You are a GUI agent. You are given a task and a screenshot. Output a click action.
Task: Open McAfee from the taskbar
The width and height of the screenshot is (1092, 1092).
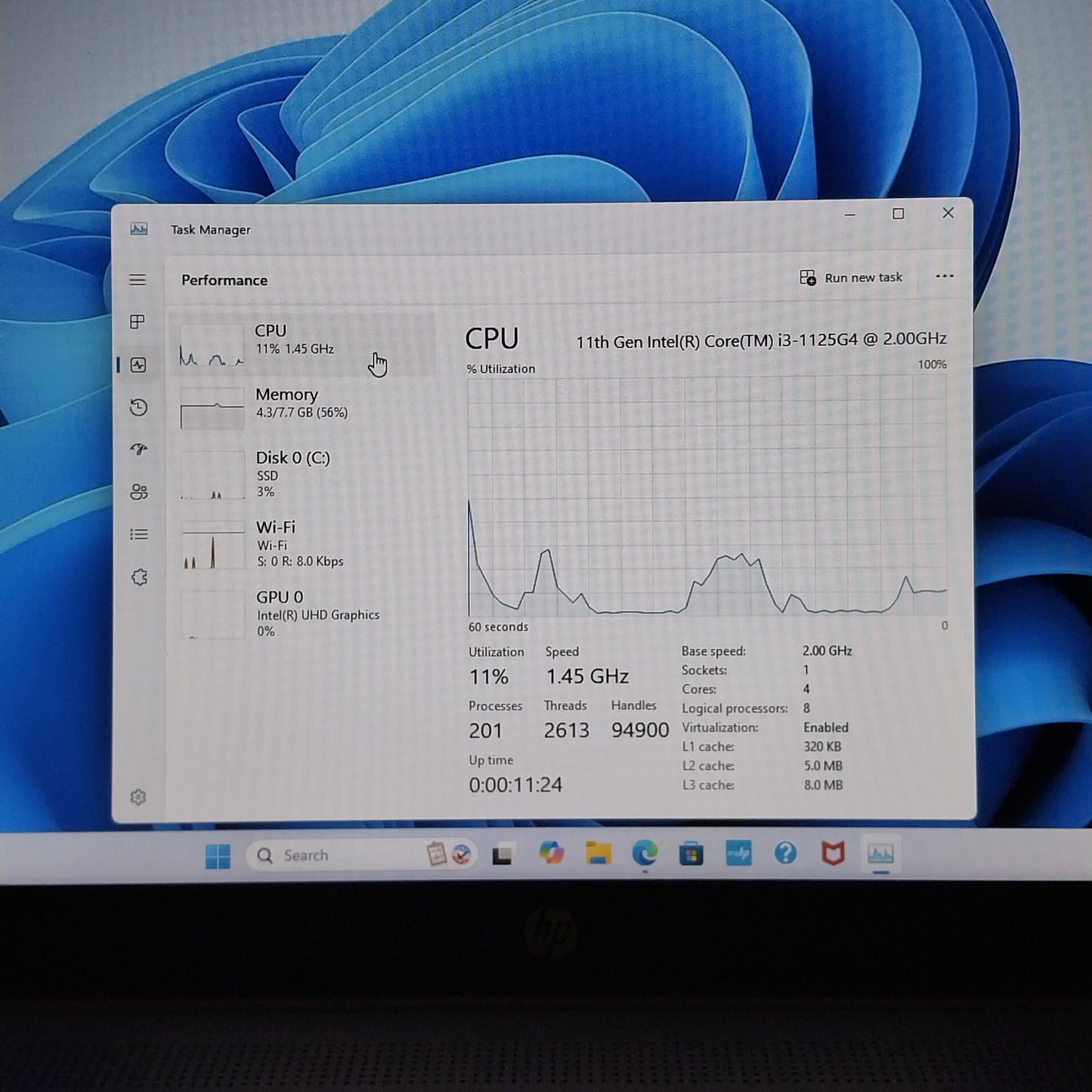tap(833, 854)
